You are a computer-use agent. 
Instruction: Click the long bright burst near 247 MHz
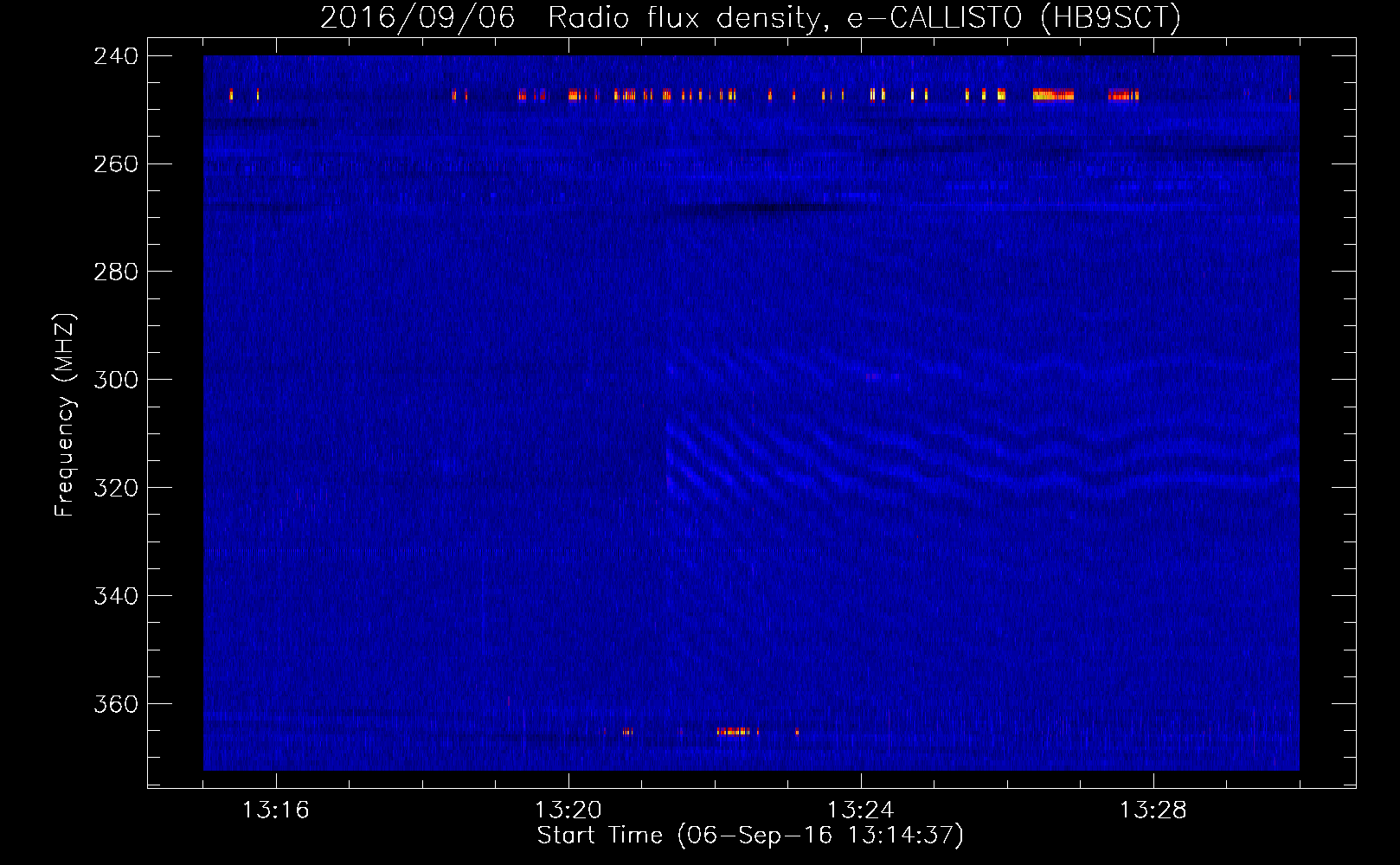1053,95
